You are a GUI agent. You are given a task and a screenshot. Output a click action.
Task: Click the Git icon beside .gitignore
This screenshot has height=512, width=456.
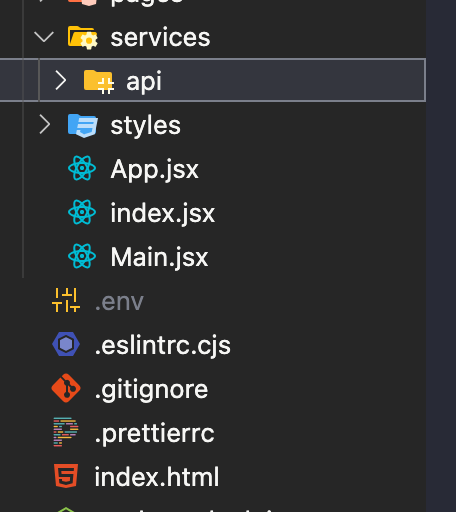(x=66, y=388)
